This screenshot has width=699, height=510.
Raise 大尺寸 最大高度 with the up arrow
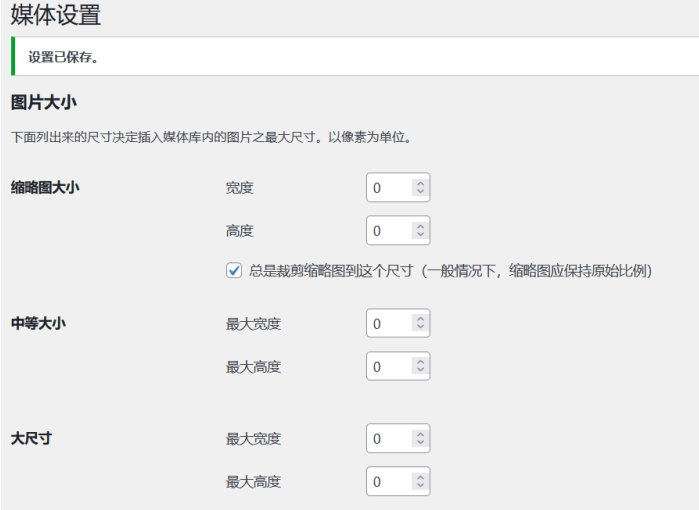420,477
